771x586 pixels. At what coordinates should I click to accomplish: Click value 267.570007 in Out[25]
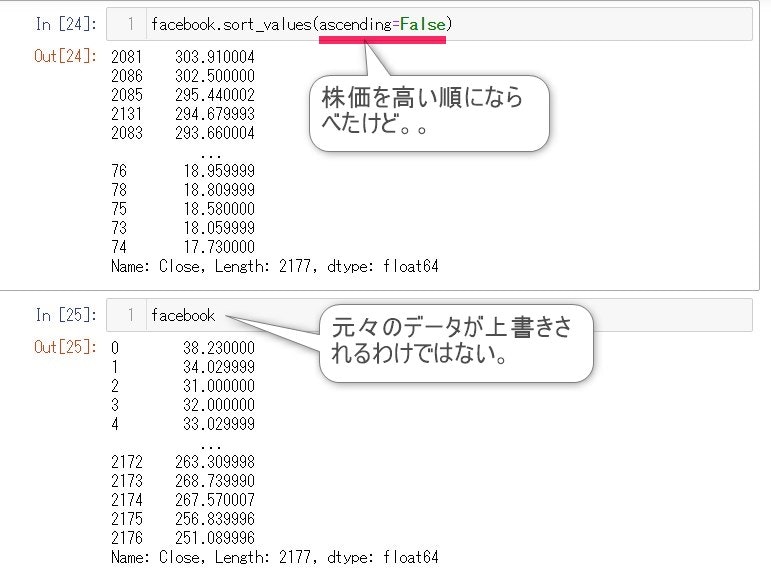(215, 500)
